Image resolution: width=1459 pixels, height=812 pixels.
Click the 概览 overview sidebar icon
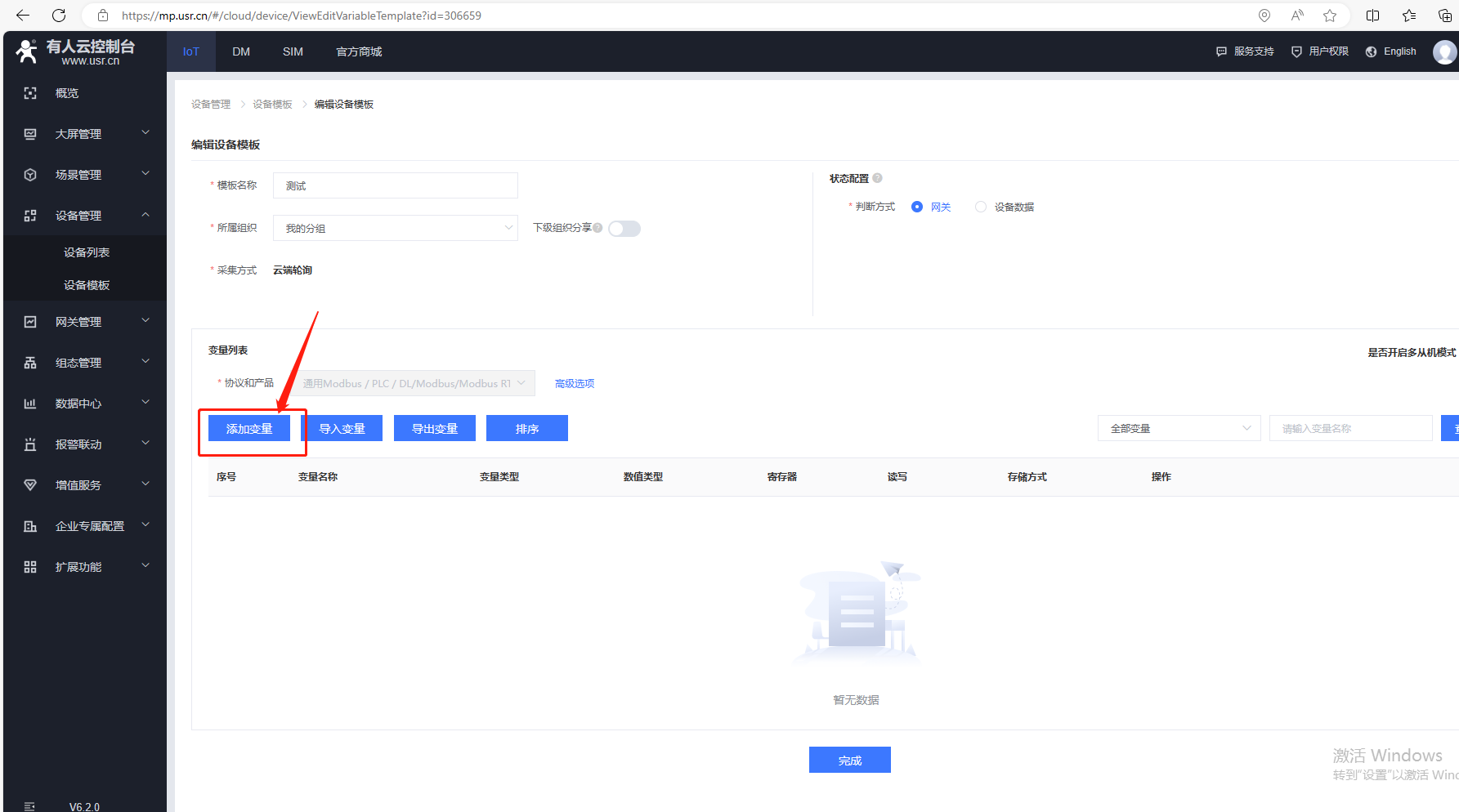pyautogui.click(x=30, y=93)
